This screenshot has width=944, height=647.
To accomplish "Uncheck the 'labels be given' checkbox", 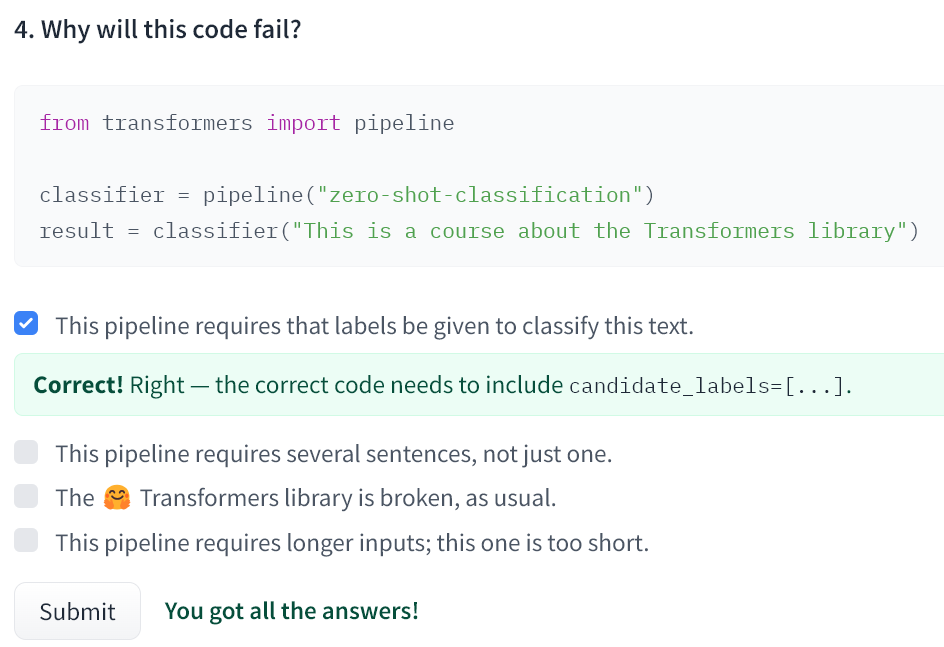I will coord(27,324).
